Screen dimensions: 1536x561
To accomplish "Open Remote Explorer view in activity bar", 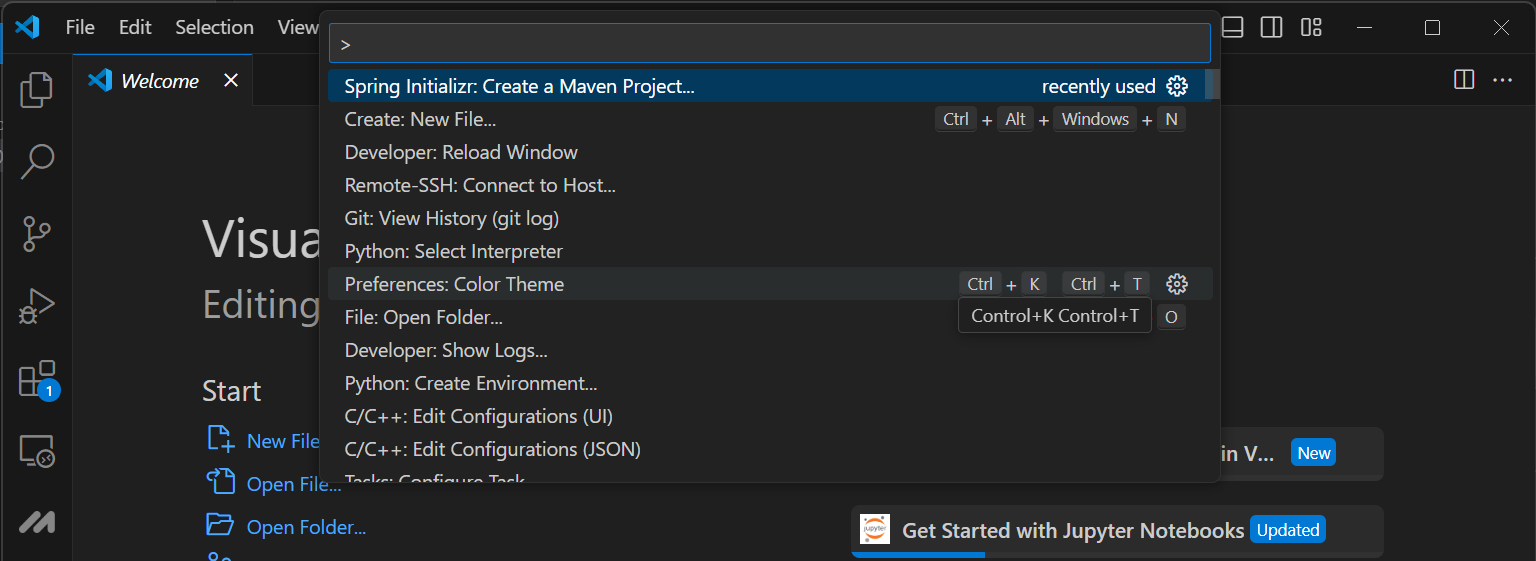I will (38, 452).
